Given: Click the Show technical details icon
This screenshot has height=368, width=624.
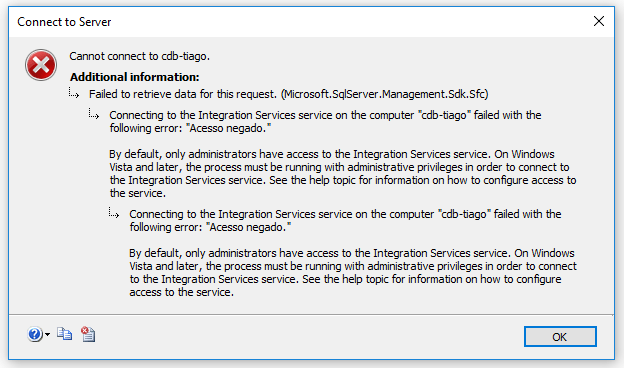Looking at the screenshot, I should pyautogui.click(x=88, y=334).
